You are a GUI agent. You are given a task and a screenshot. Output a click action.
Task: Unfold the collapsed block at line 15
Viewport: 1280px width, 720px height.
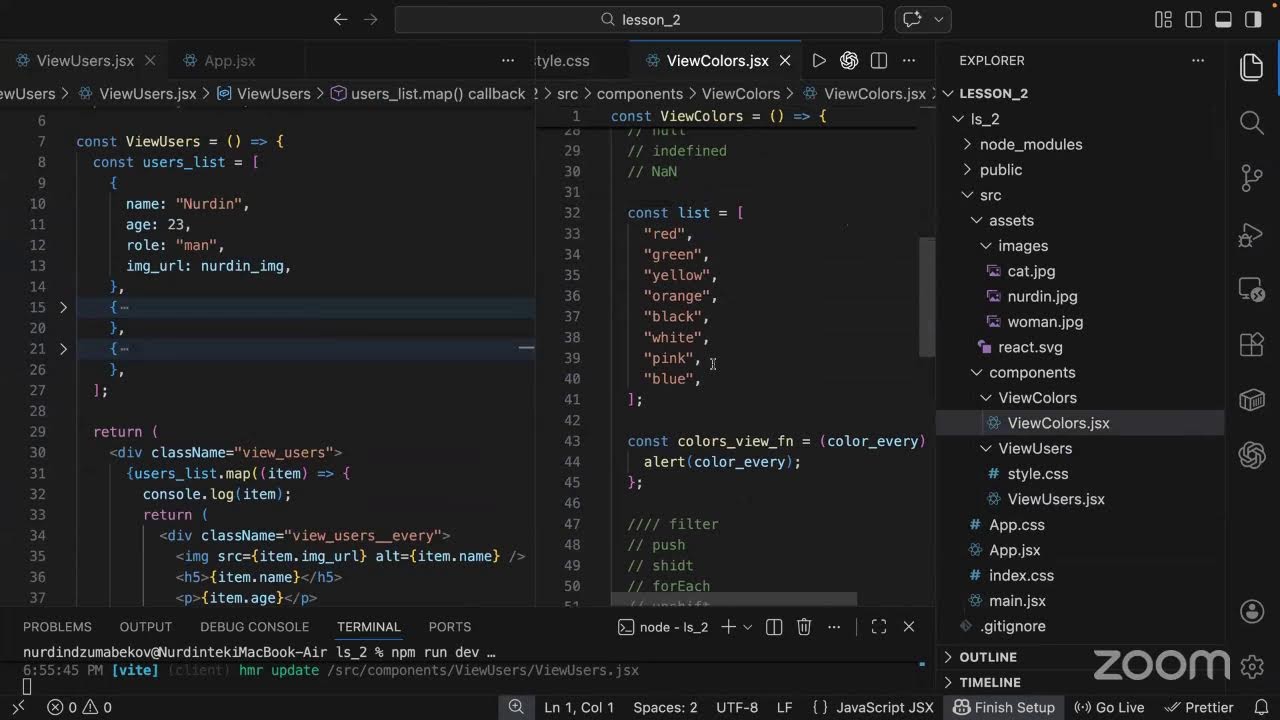[63, 308]
